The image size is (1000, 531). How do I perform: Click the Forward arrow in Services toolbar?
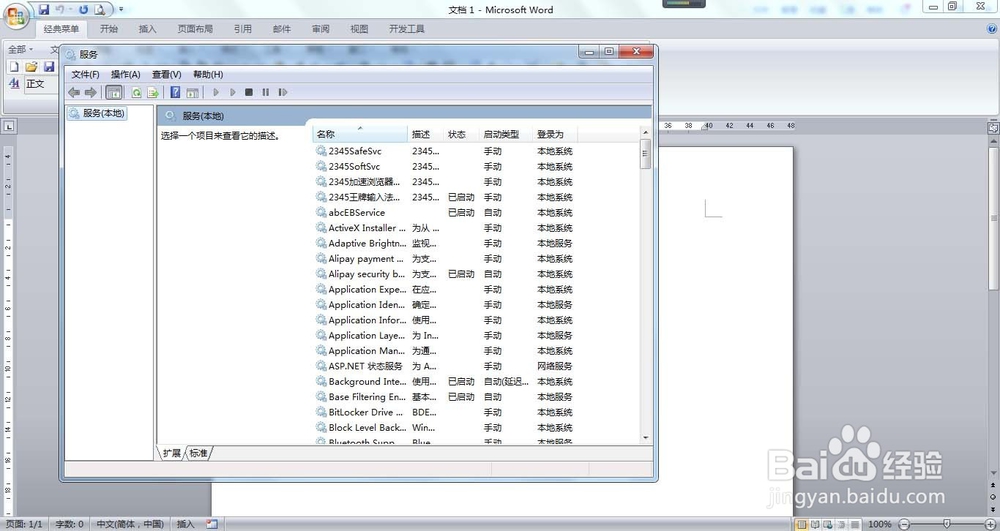tap(91, 92)
